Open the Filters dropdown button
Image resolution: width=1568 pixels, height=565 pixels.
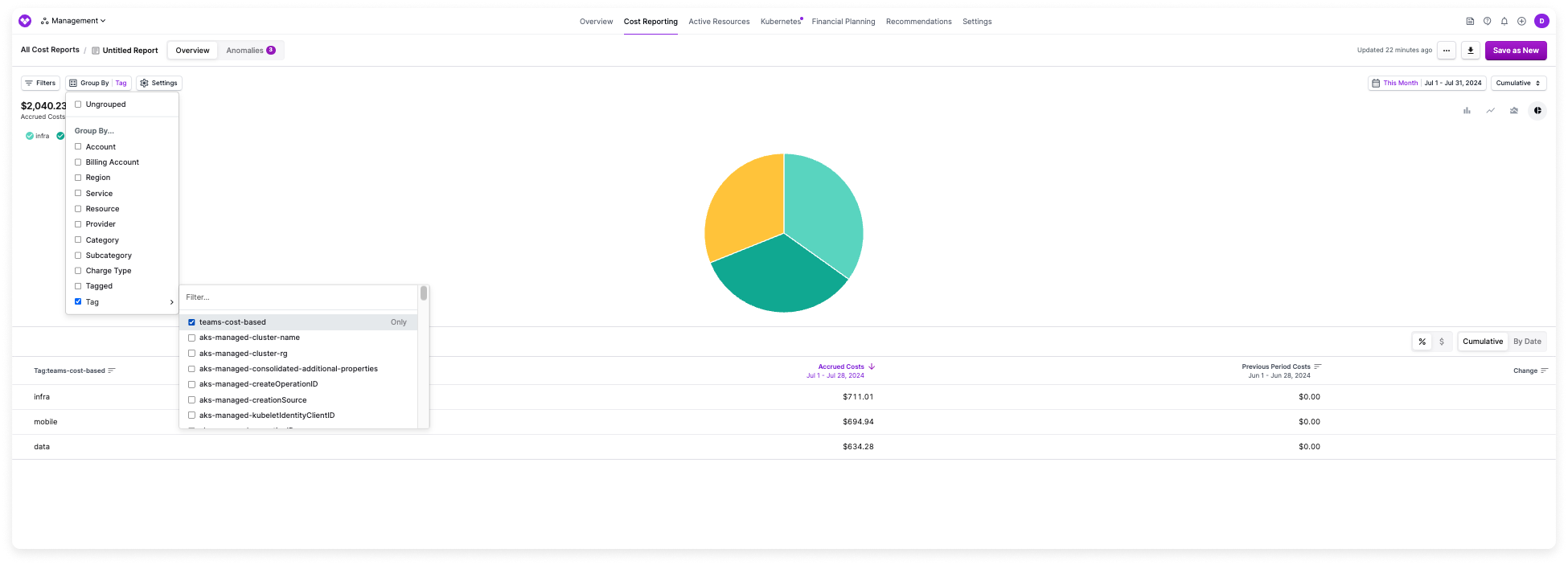pyautogui.click(x=40, y=83)
